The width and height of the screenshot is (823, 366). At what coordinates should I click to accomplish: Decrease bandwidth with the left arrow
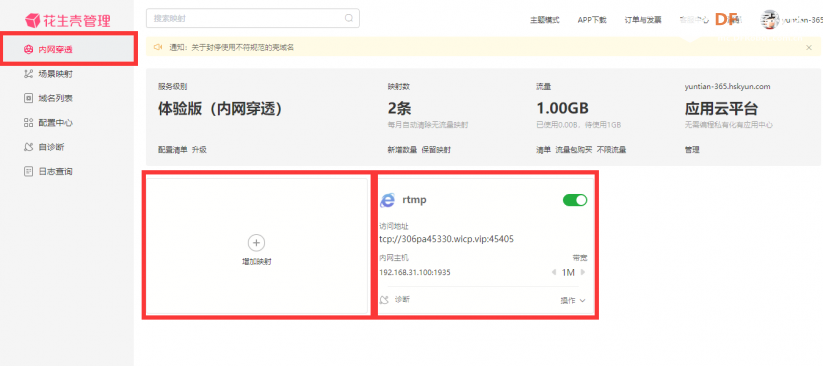[554, 273]
